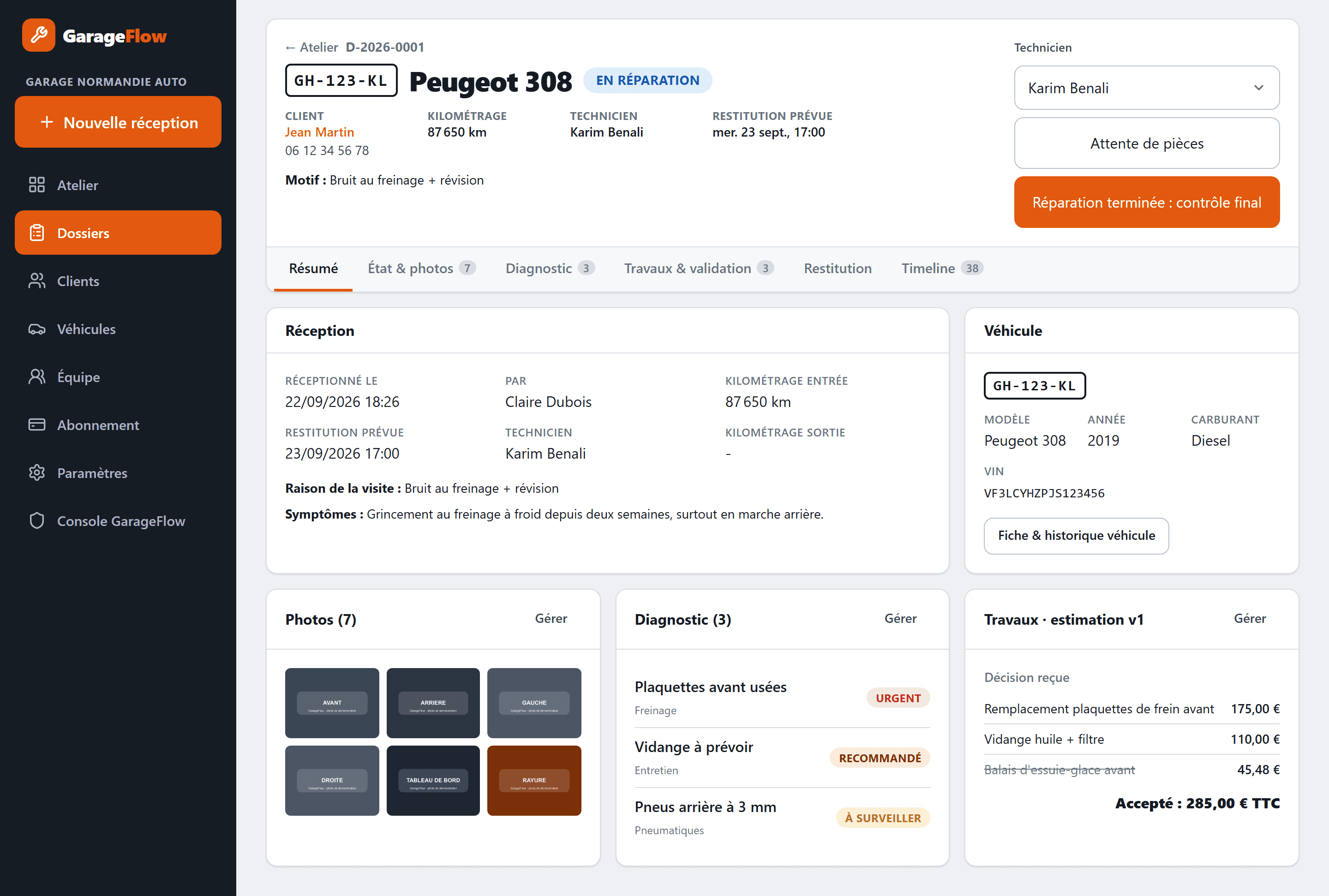The image size is (1329, 896).
Task: Open Paramètres in the sidebar menu
Action: click(118, 472)
